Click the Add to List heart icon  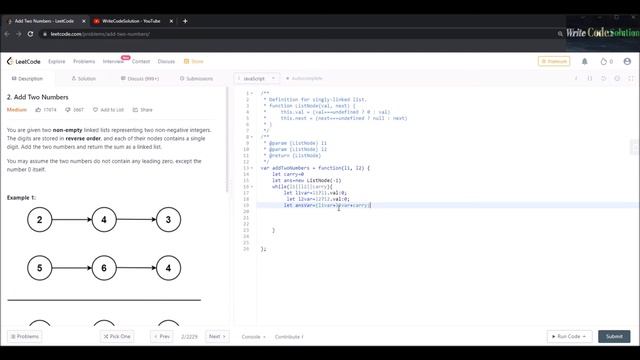[96, 109]
